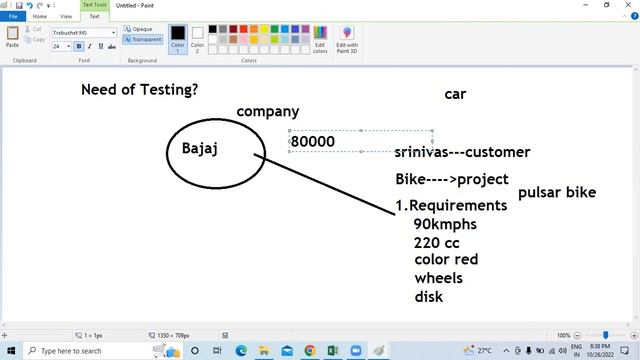640x360 pixels.
Task: Launch Microsoft Edge from taskbar
Action: [241, 351]
